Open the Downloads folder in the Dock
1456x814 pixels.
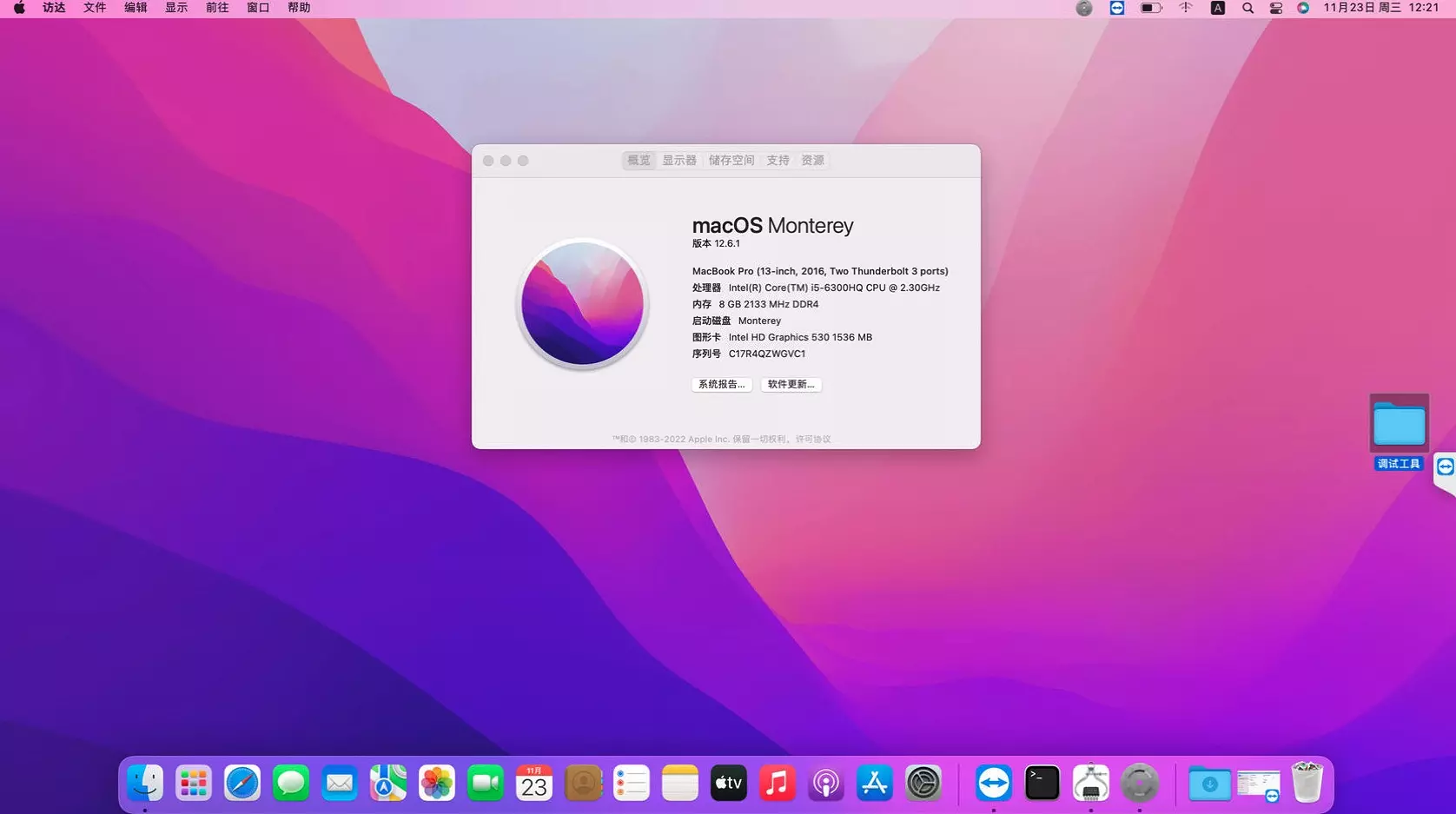click(1212, 783)
